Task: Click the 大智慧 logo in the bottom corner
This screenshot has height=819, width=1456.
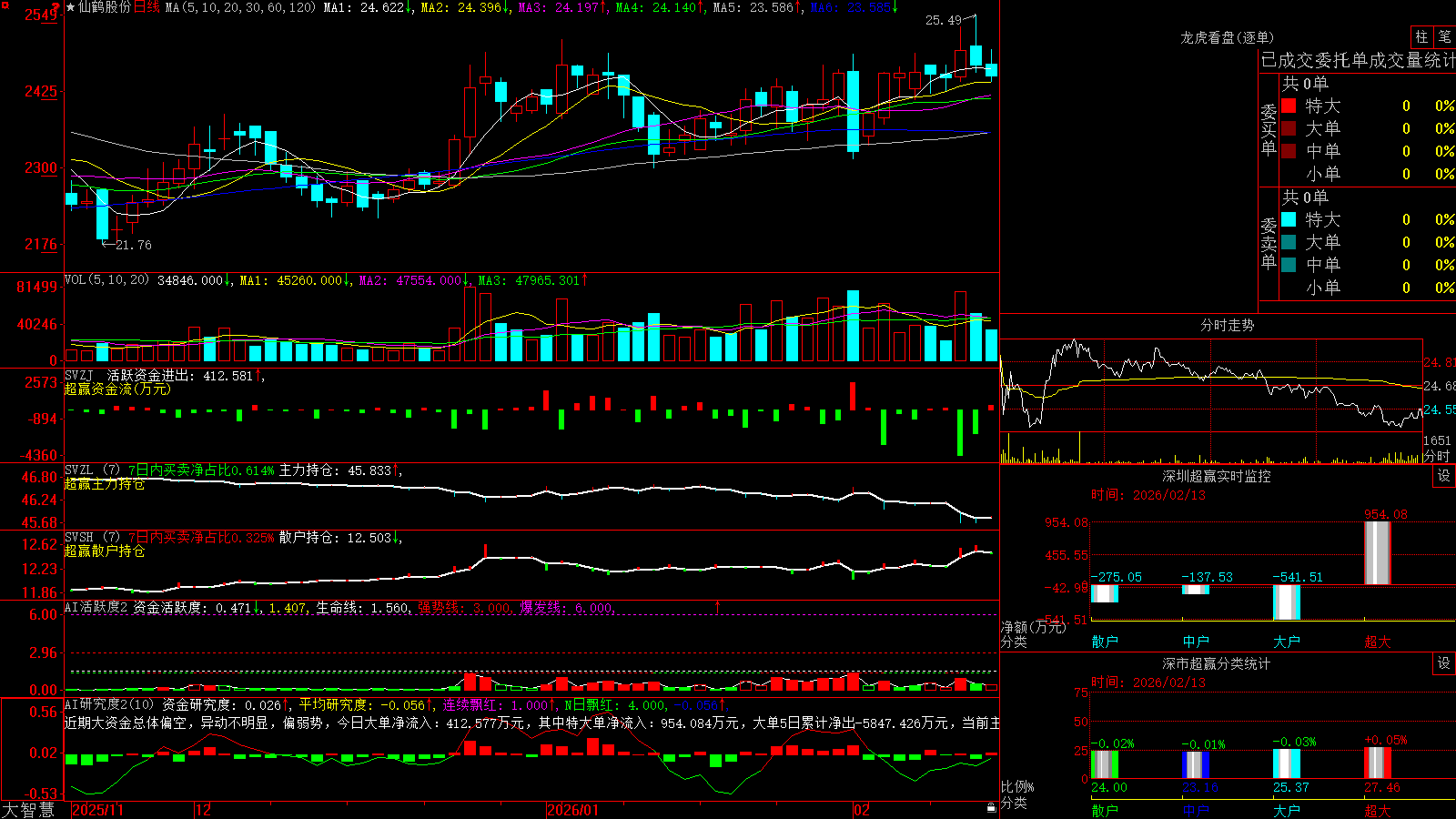Action: [28, 810]
